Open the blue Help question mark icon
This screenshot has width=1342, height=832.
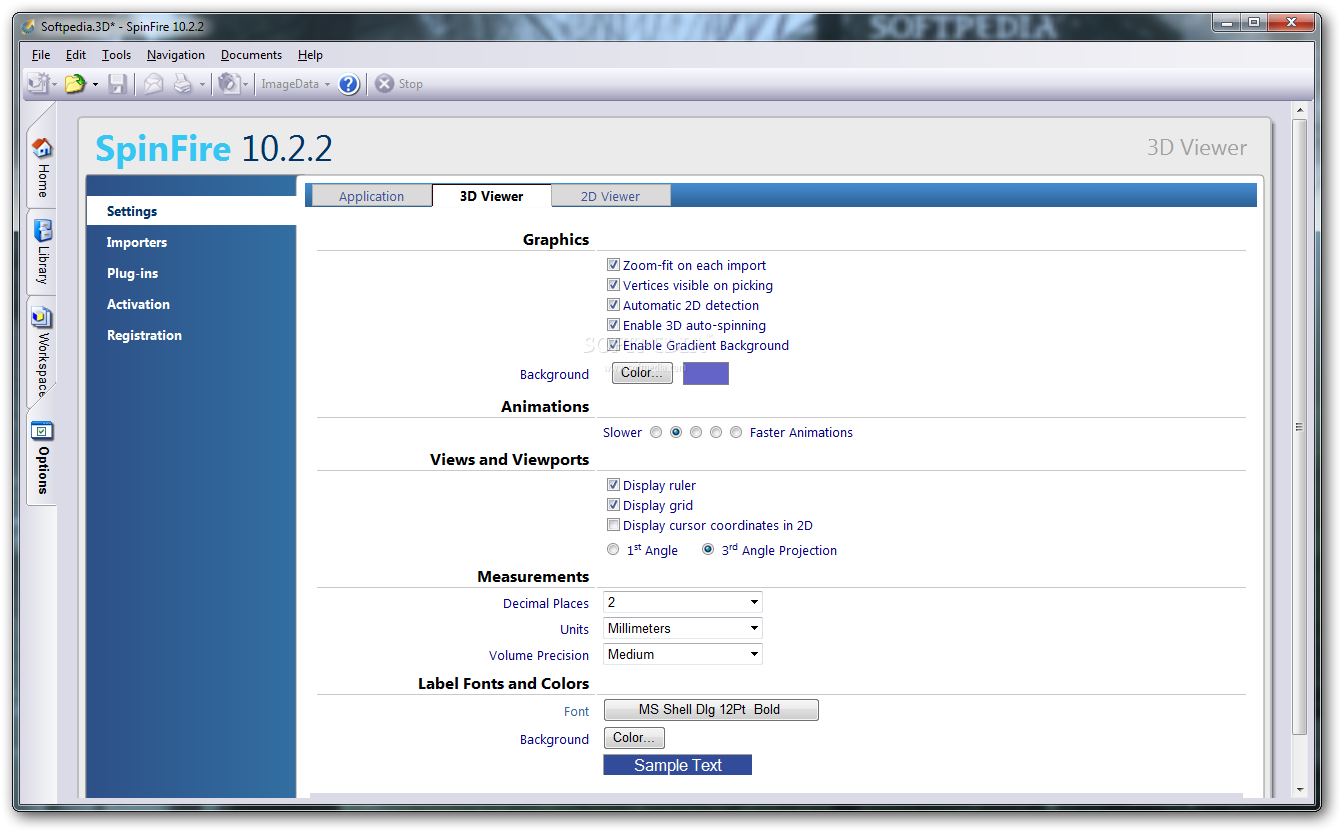pos(348,84)
